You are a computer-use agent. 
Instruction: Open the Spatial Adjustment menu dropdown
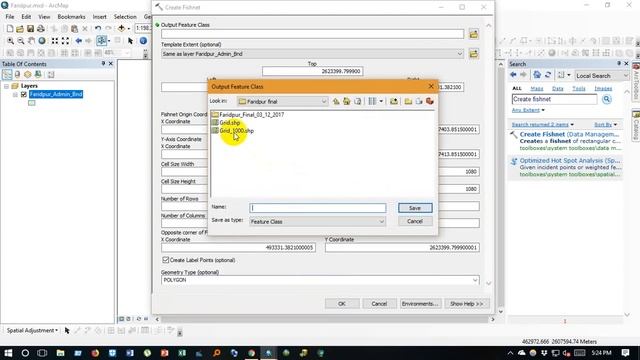pyautogui.click(x=32, y=330)
